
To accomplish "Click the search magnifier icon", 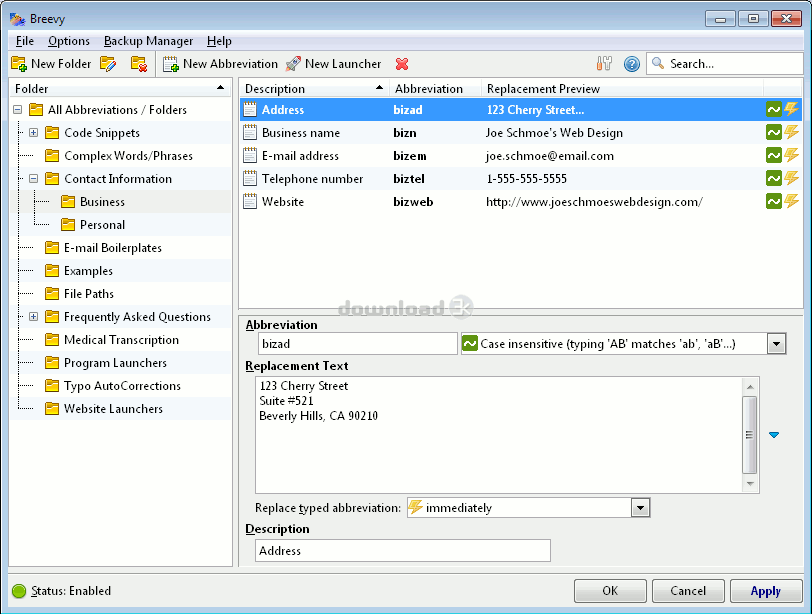I will click(x=658, y=63).
